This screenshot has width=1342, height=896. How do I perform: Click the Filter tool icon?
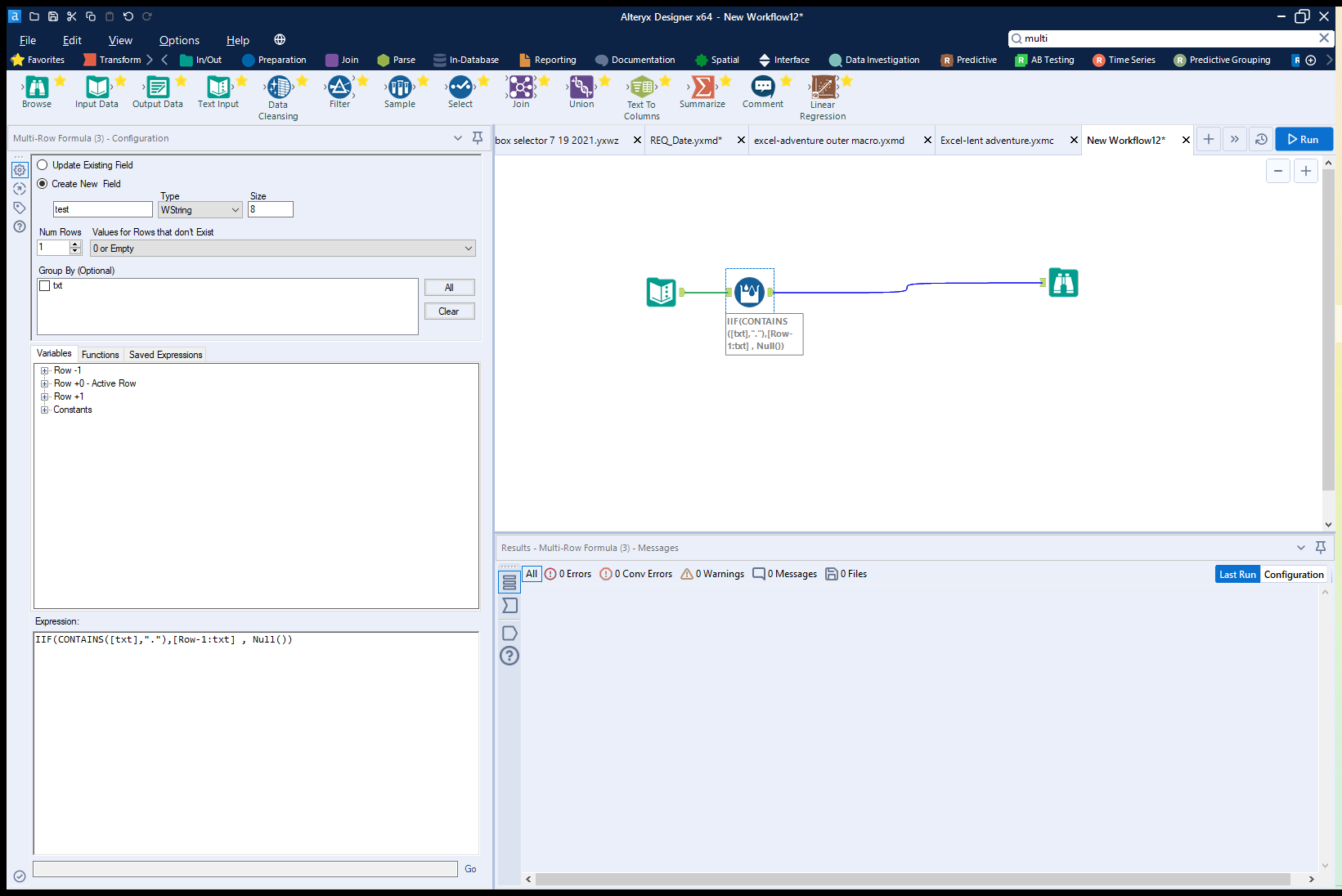point(340,90)
